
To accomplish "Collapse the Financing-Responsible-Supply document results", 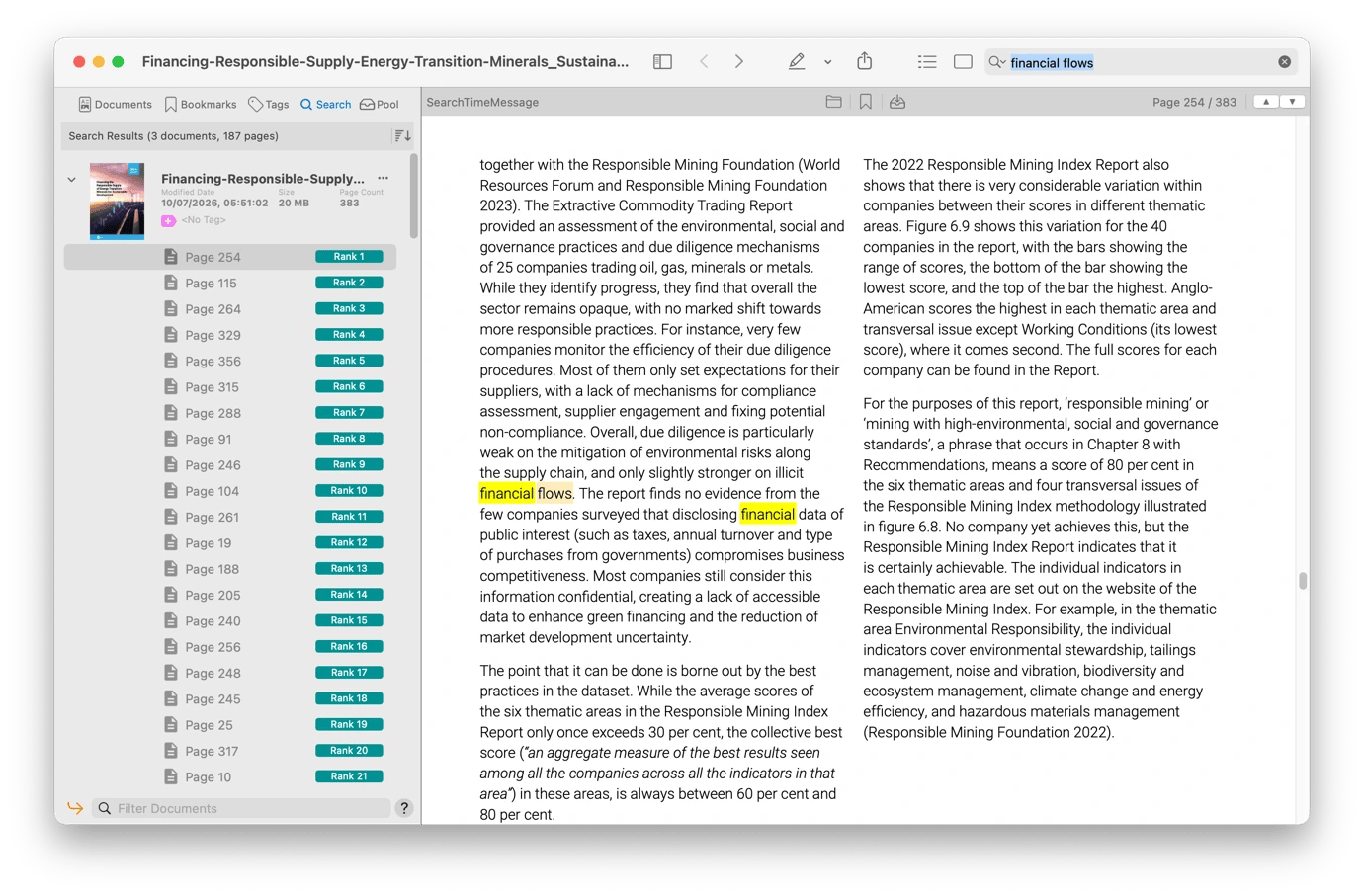I will [x=71, y=180].
